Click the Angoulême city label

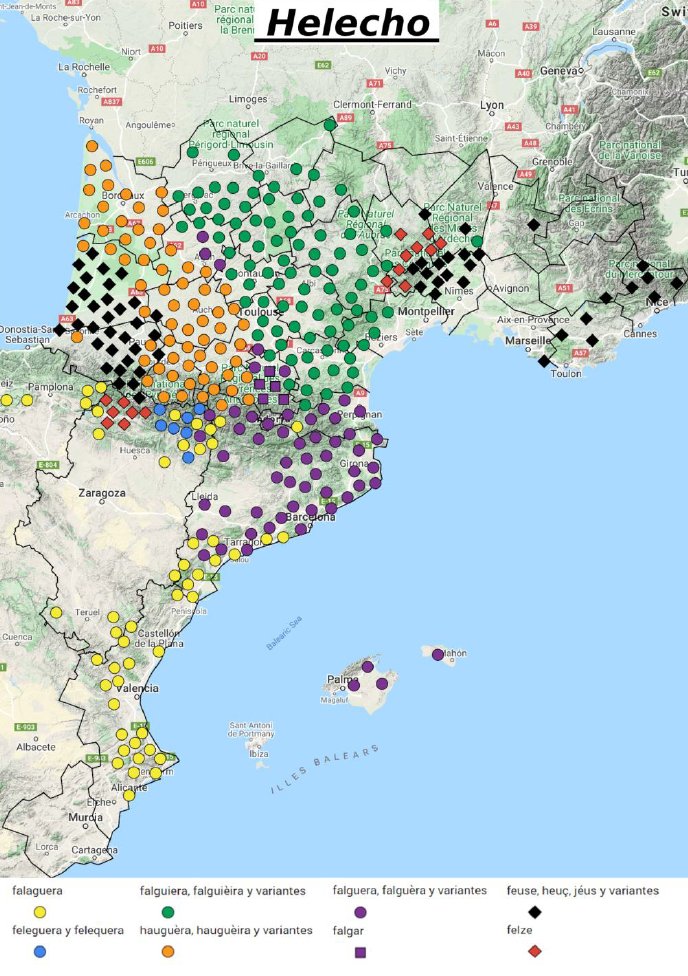(148, 124)
